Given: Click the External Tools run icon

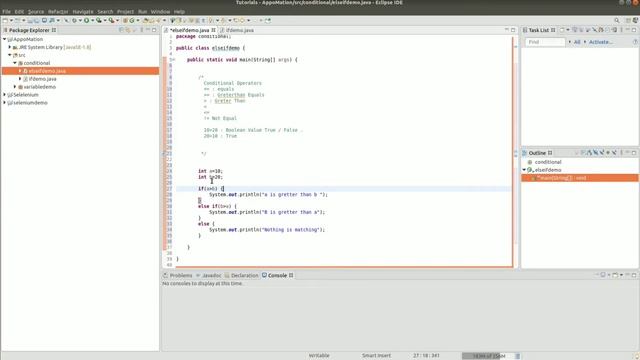Looking at the screenshot, I should pyautogui.click(x=111, y=20).
